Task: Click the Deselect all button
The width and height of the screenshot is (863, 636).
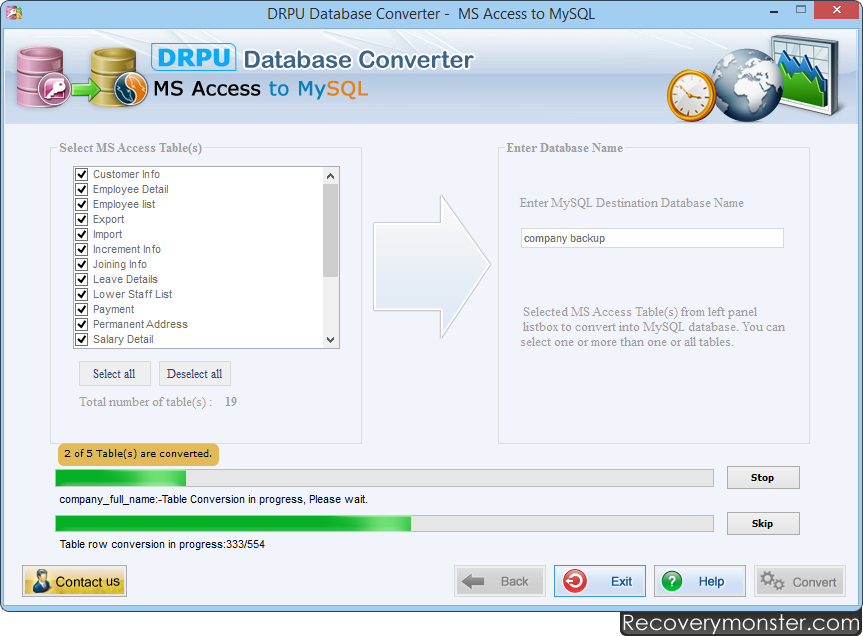Action: (x=195, y=374)
